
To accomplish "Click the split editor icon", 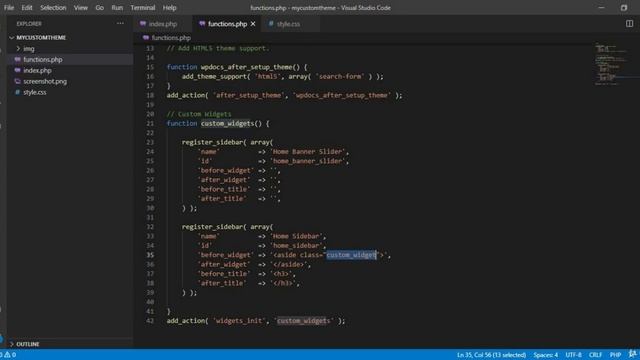I will click(x=629, y=24).
